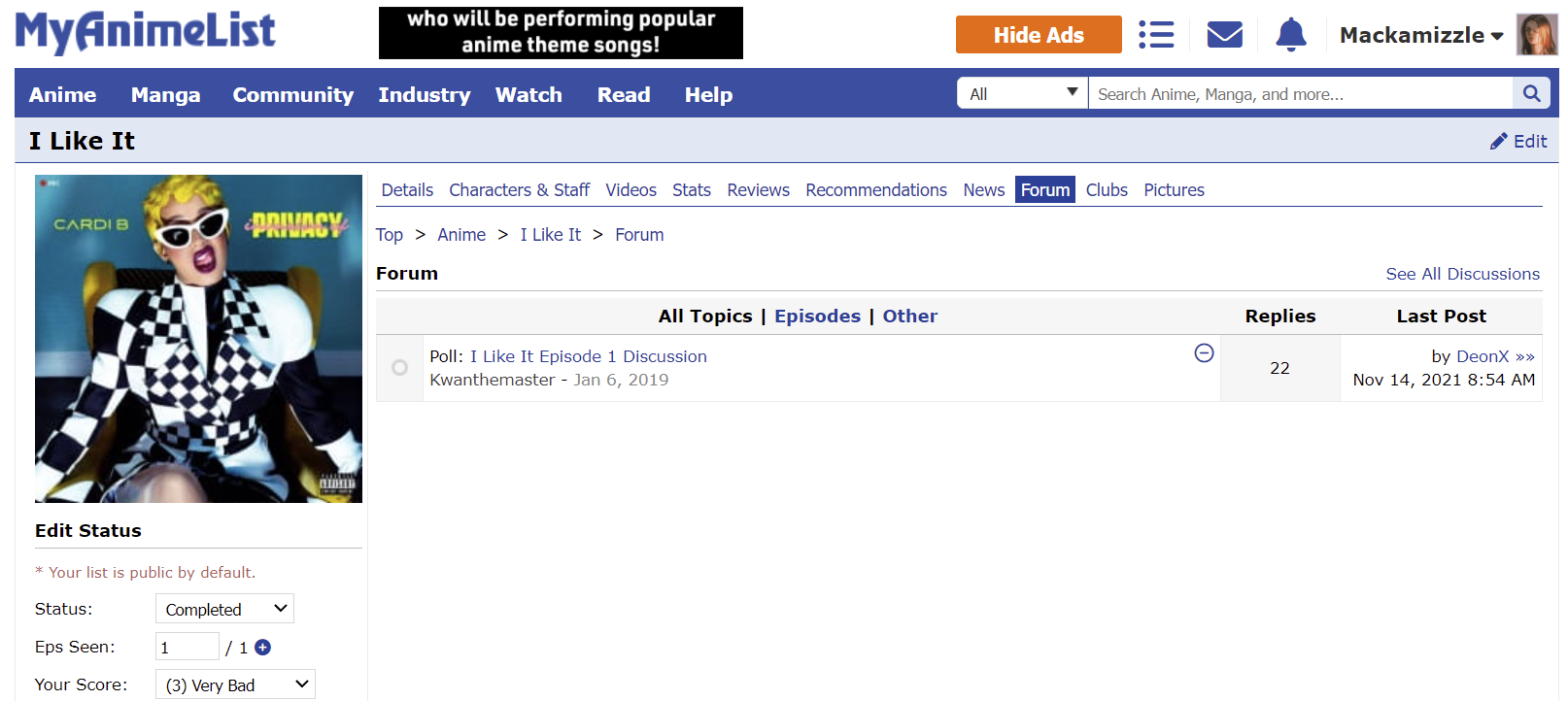This screenshot has height=701, width=1568.
Task: Click the Nov 14, 2021 8:54 AM timestamp
Action: 1444,380
